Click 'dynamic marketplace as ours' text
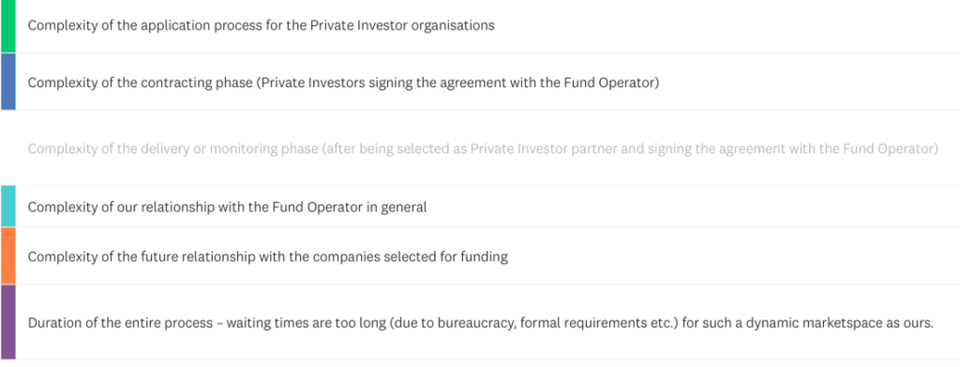Screen dimensions: 960x367 point(841,322)
